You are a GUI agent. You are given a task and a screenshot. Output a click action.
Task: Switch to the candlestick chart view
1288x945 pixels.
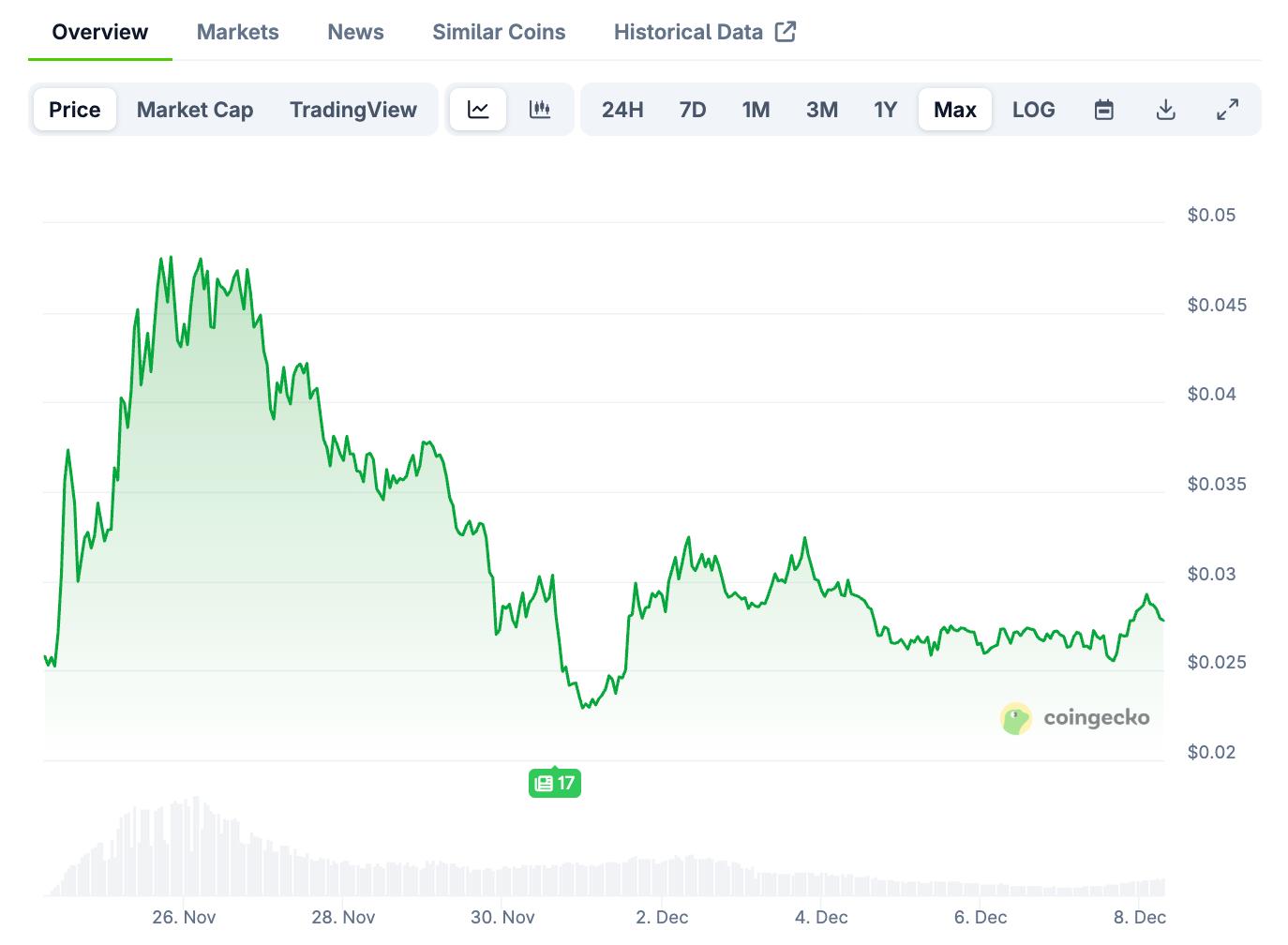(x=540, y=110)
